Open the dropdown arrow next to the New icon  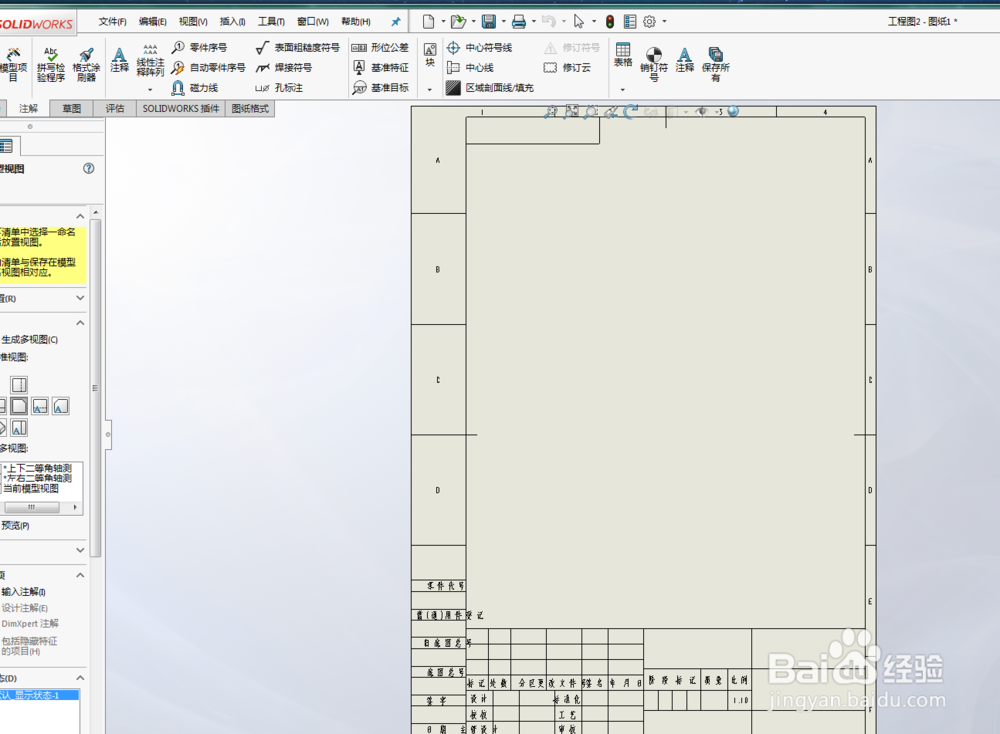pyautogui.click(x=443, y=22)
